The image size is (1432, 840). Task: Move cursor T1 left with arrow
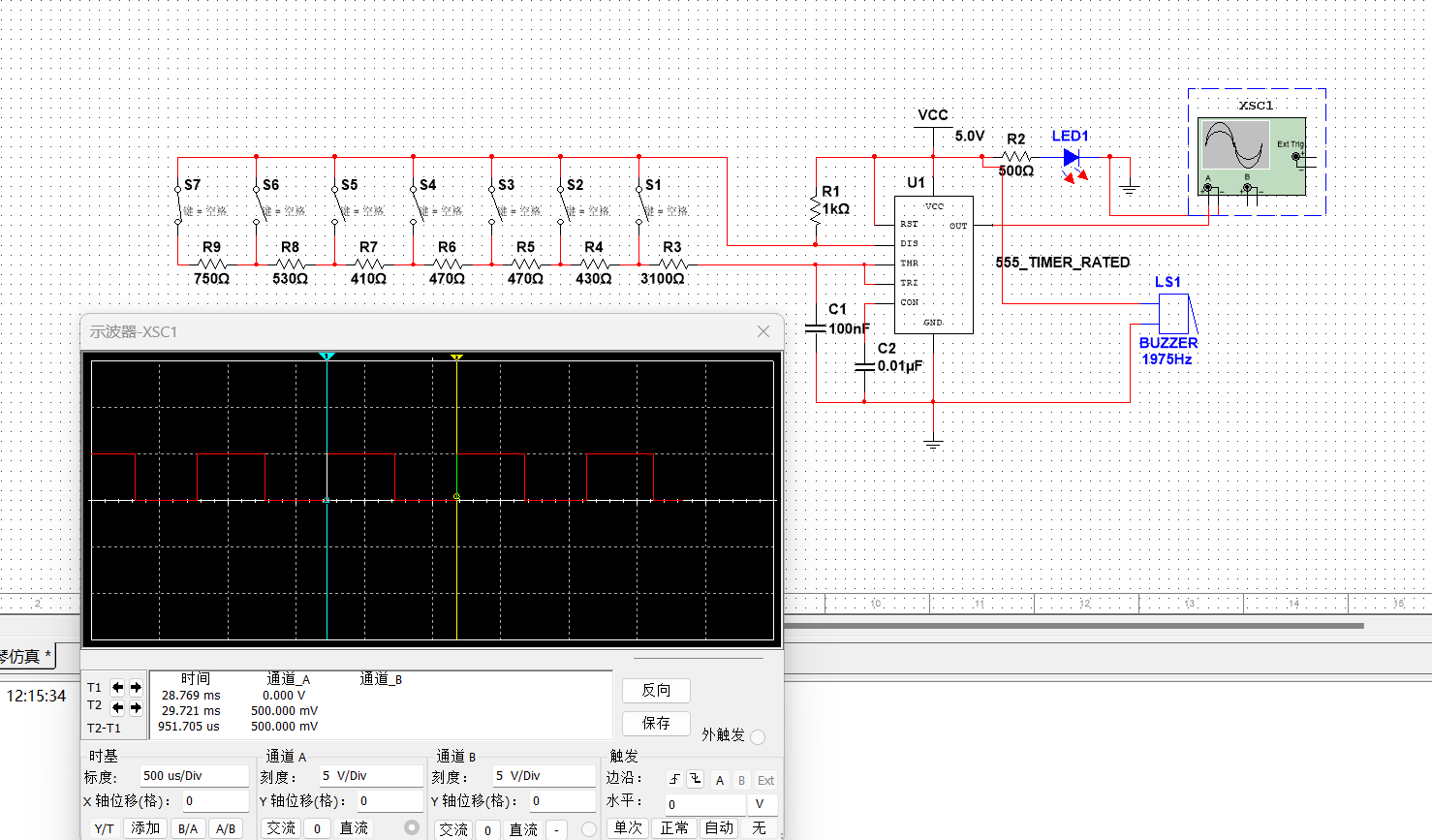[117, 687]
